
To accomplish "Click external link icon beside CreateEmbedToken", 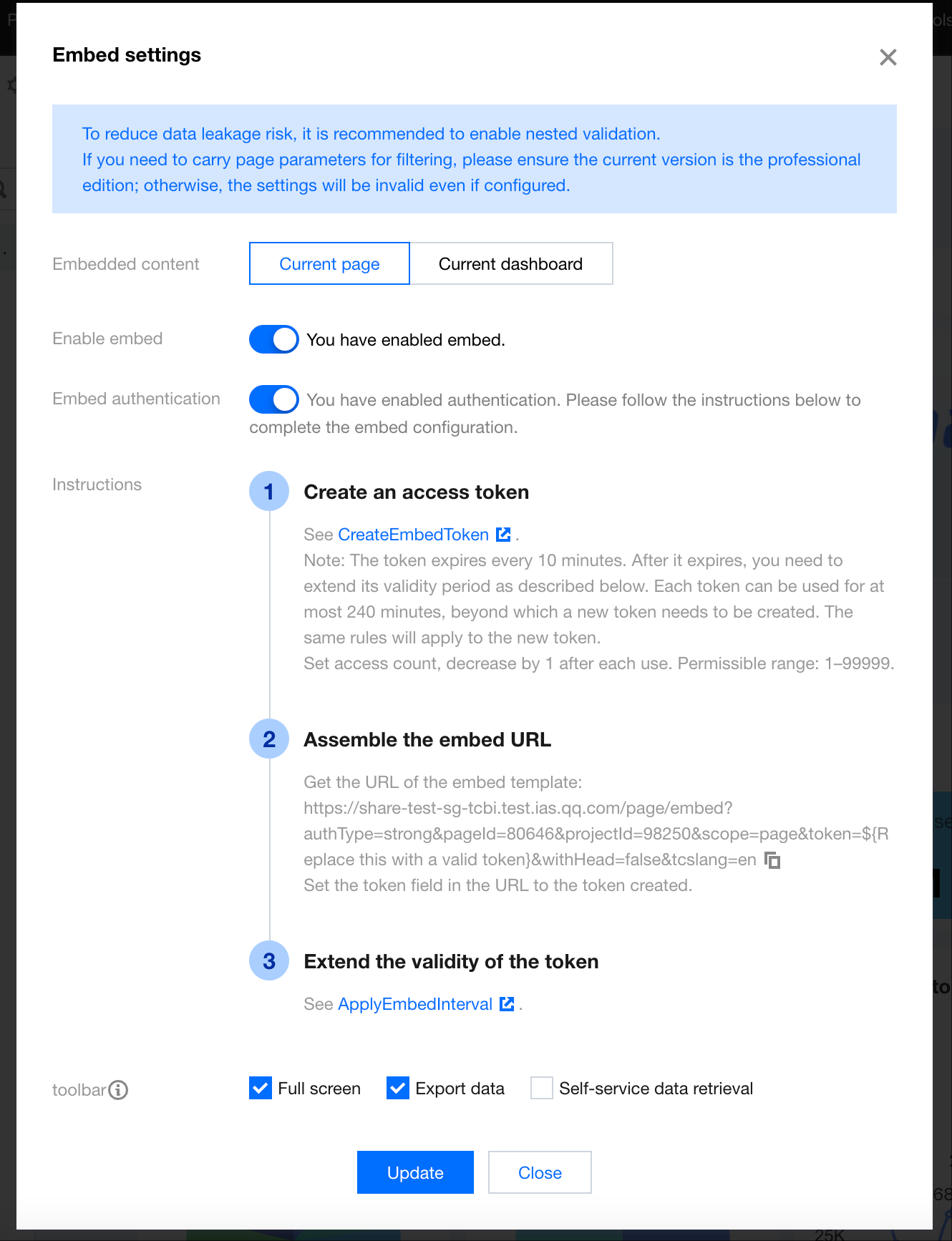I will 504,535.
